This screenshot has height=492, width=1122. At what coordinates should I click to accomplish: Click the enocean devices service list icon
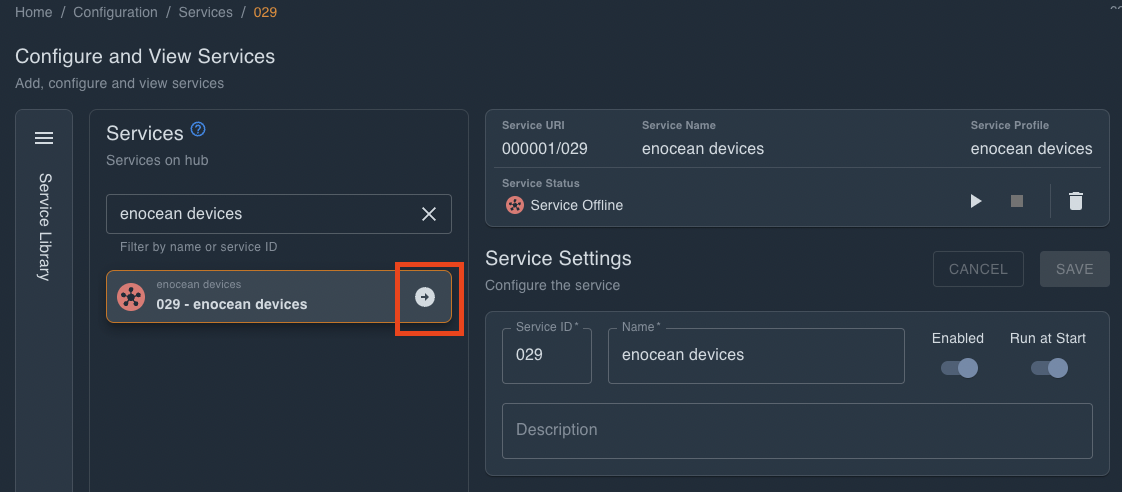pos(131,297)
